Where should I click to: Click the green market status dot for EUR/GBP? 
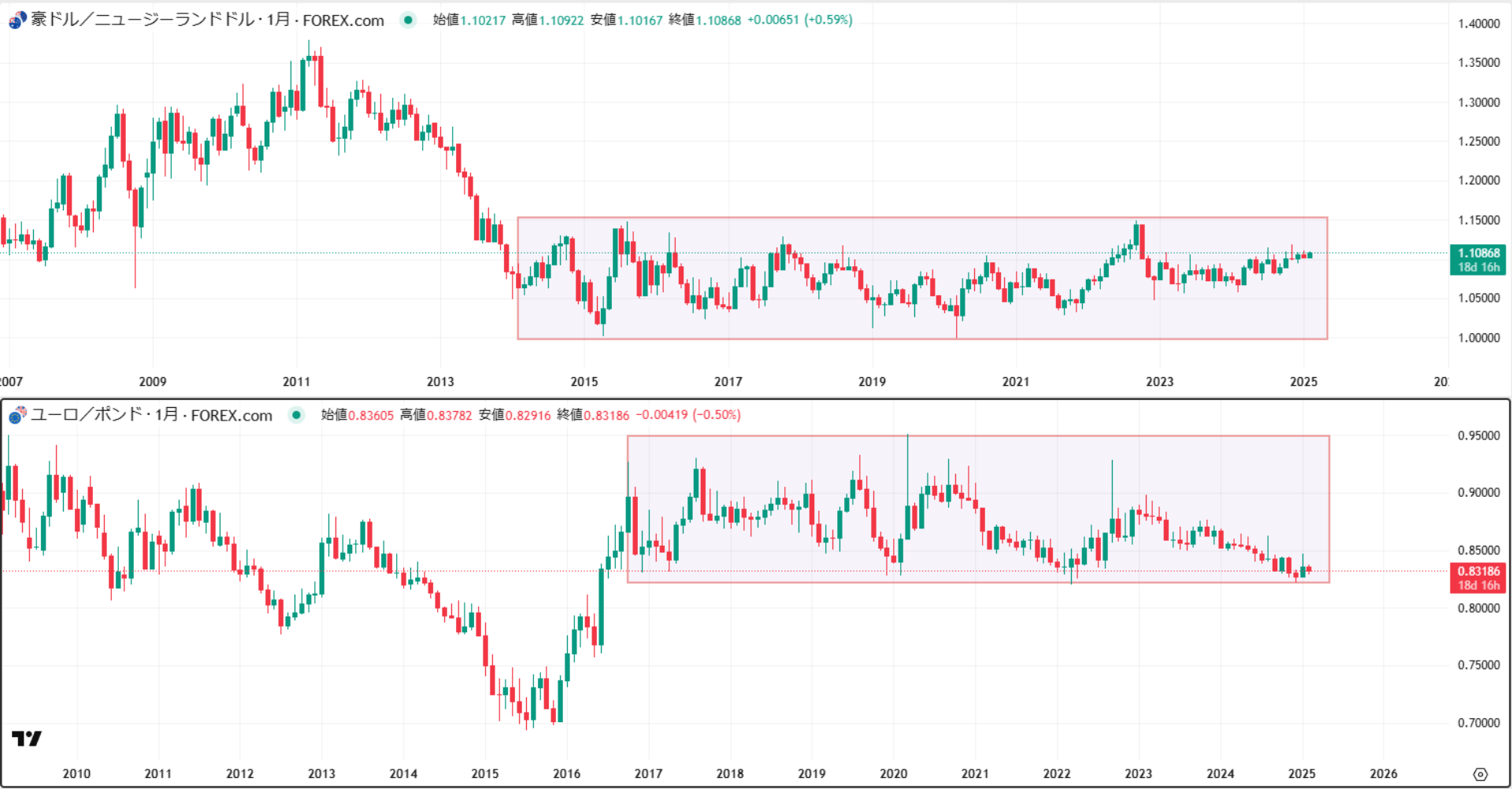pos(296,415)
